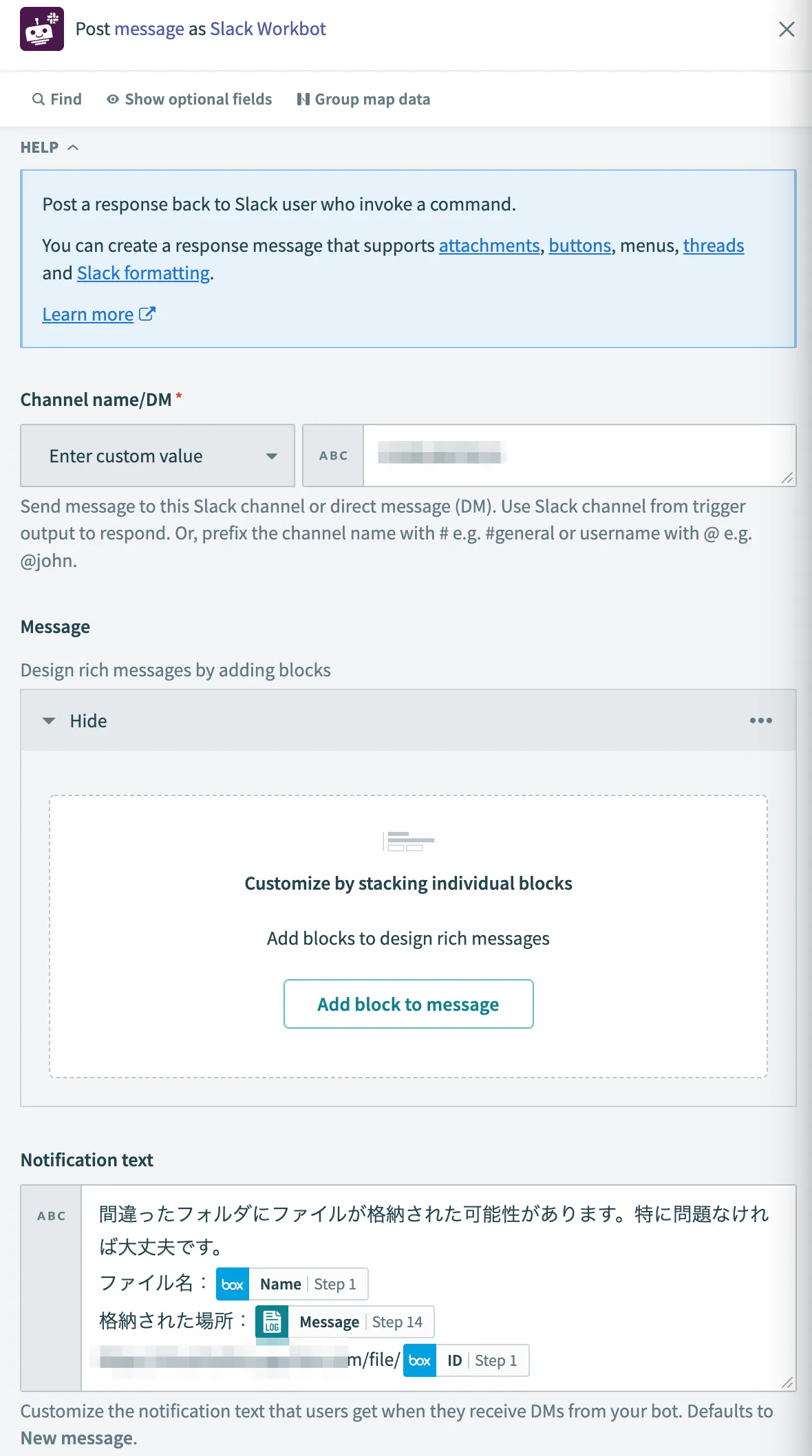Screen dimensions: 812x1456
Task: Open the attachments help link
Action: coord(489,246)
